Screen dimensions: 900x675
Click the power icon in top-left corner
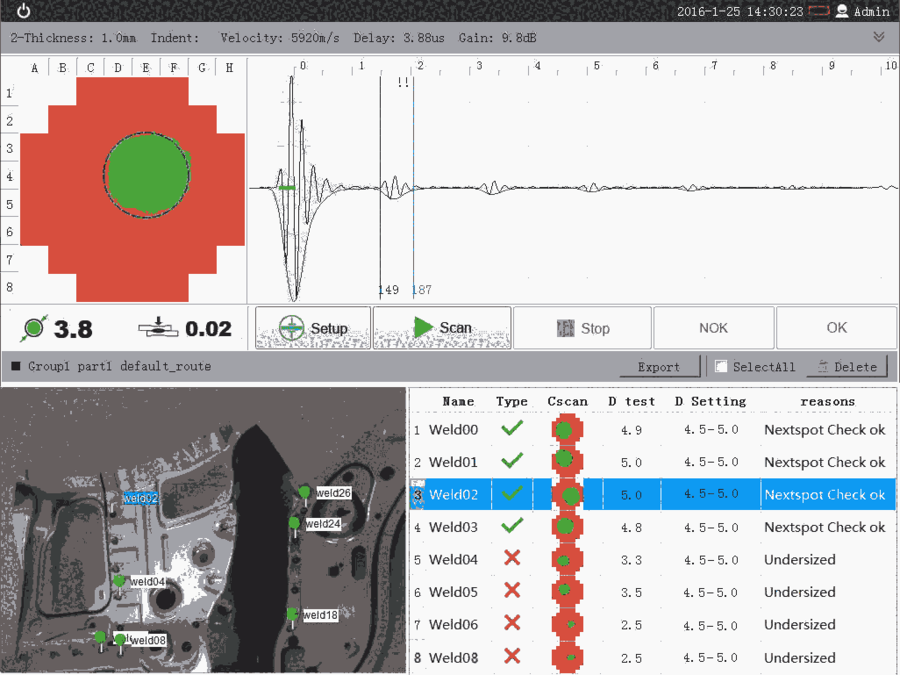tap(23, 11)
